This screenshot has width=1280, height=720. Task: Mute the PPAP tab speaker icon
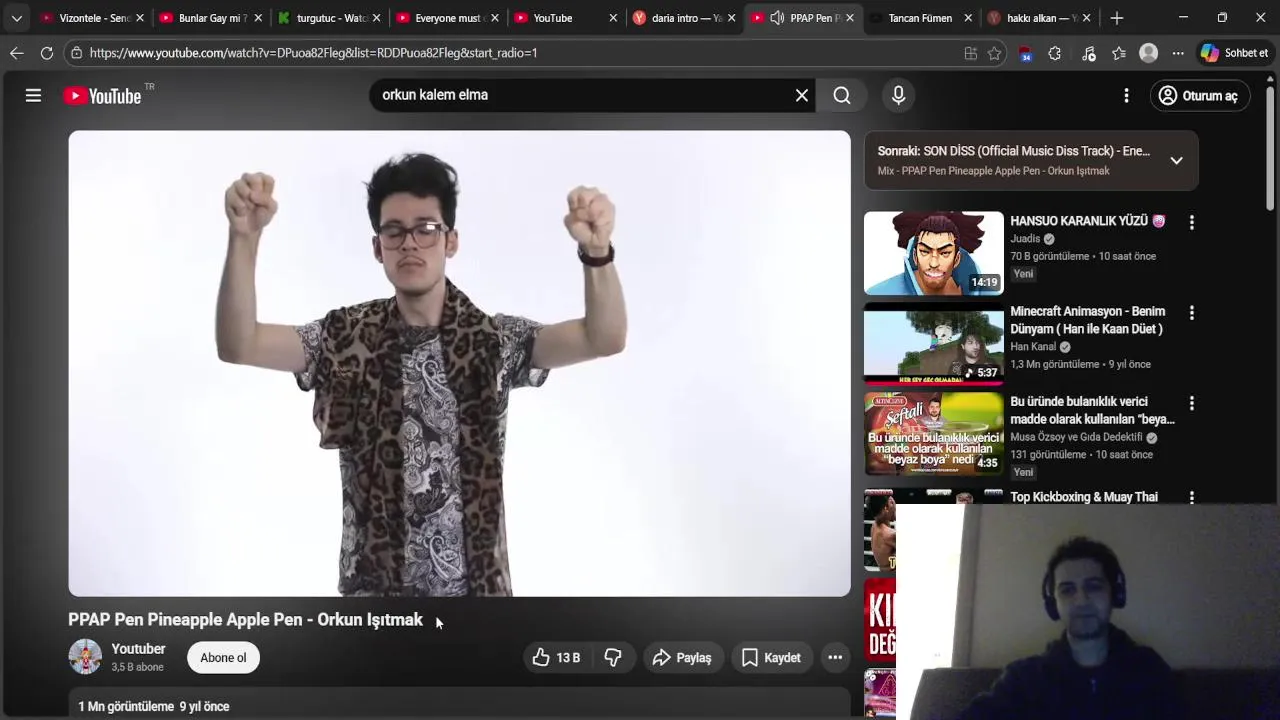(777, 18)
